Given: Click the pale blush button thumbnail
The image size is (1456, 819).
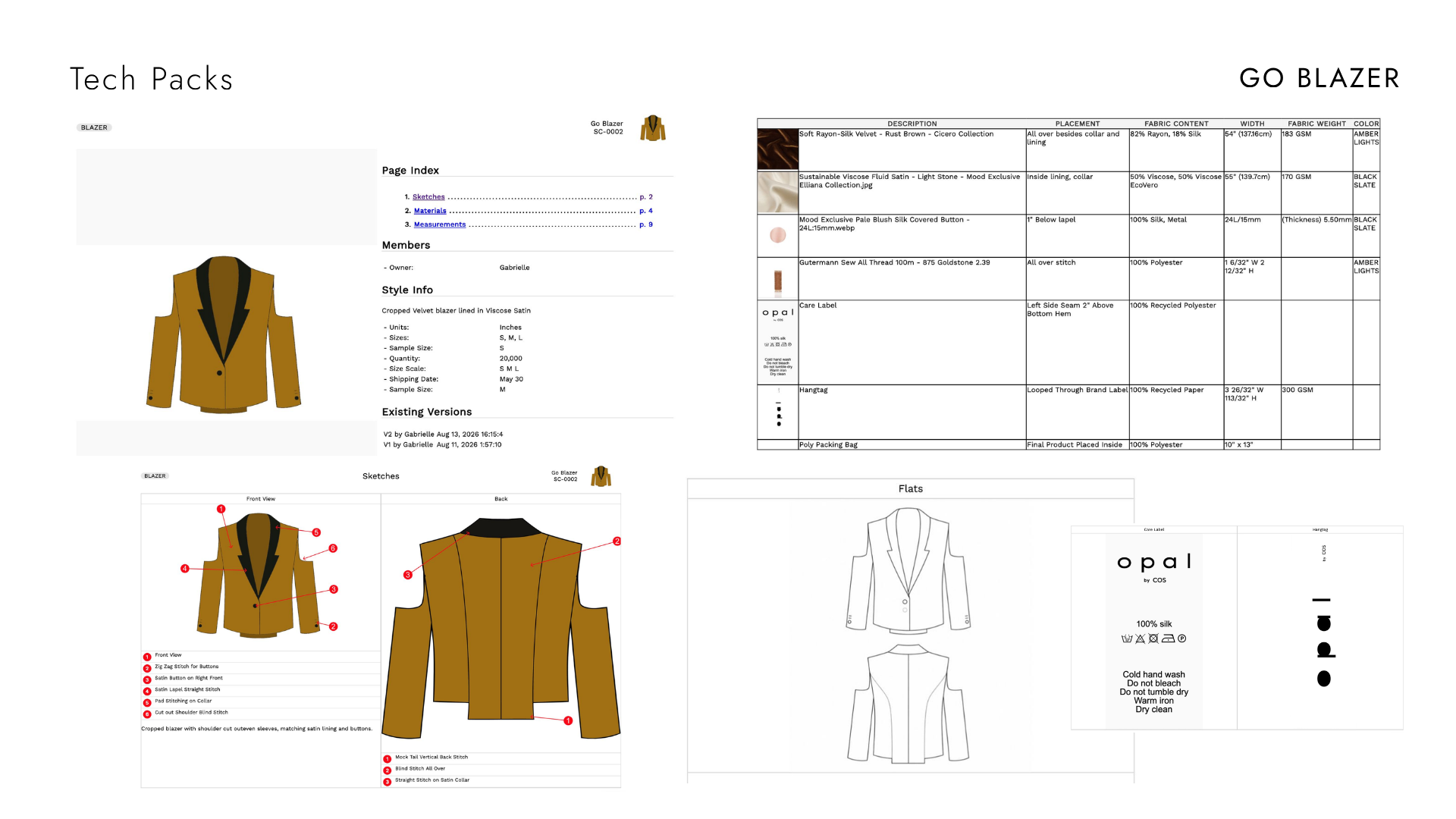Looking at the screenshot, I should pos(778,236).
